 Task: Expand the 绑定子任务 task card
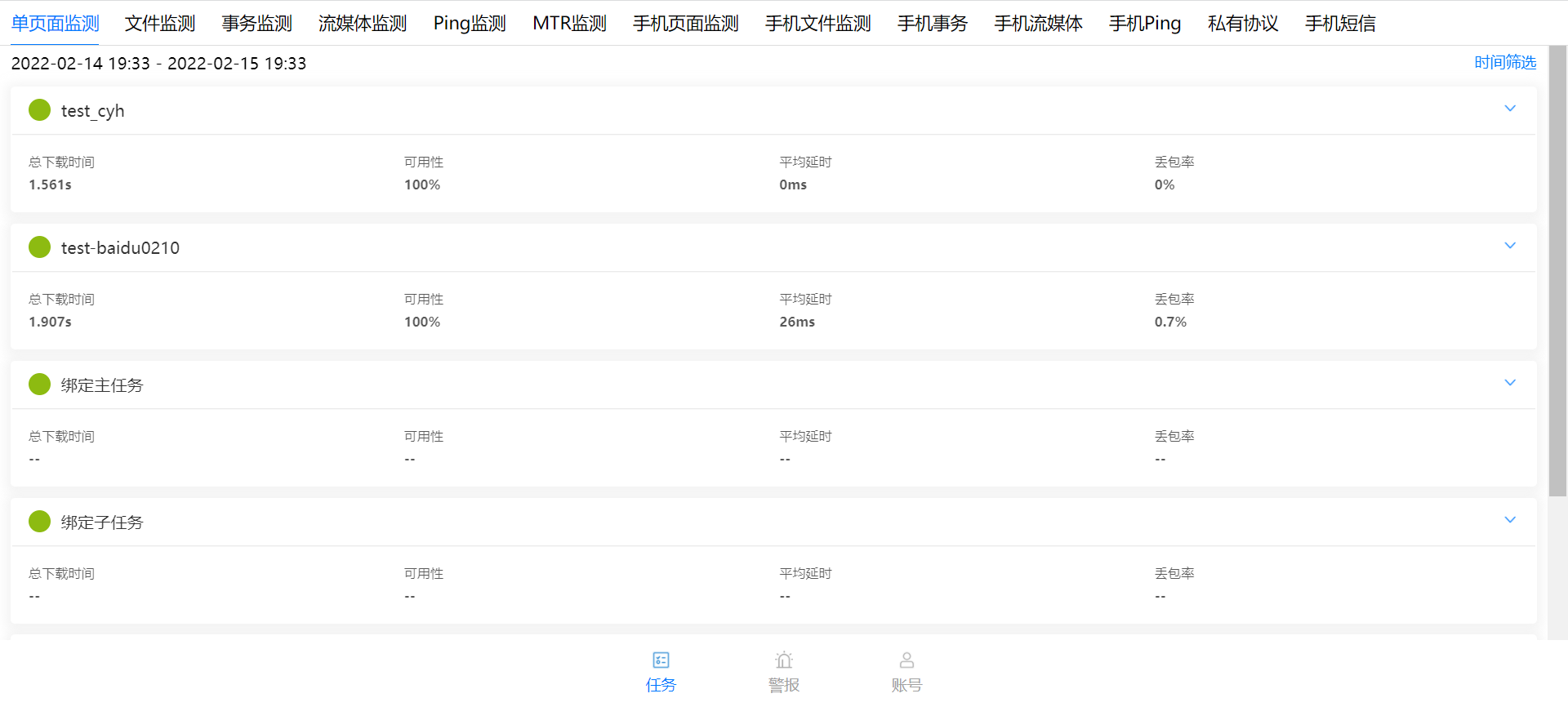(1510, 520)
